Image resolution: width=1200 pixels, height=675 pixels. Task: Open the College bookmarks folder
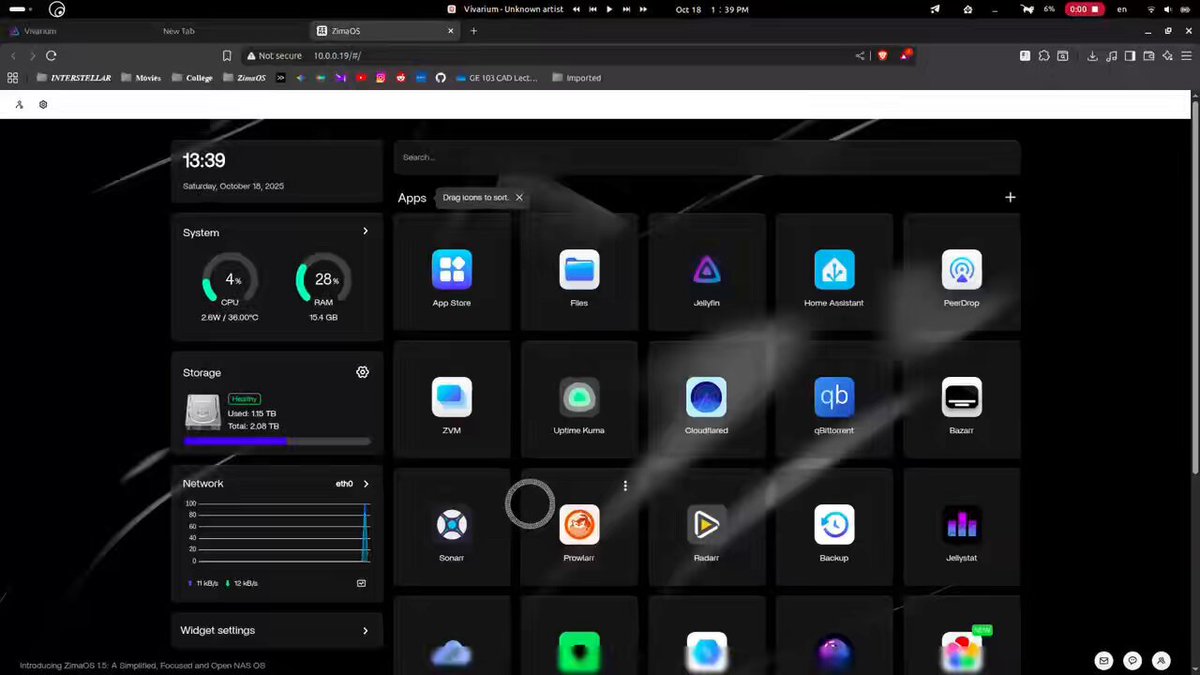[x=192, y=78]
